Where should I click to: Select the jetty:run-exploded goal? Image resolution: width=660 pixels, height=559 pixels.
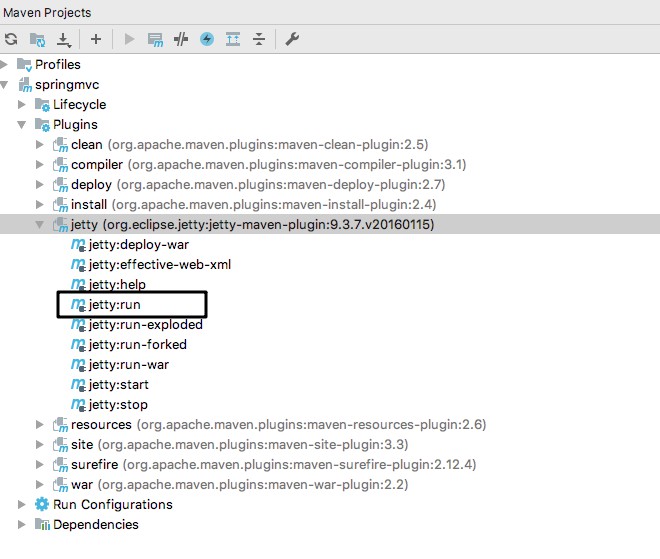(146, 325)
